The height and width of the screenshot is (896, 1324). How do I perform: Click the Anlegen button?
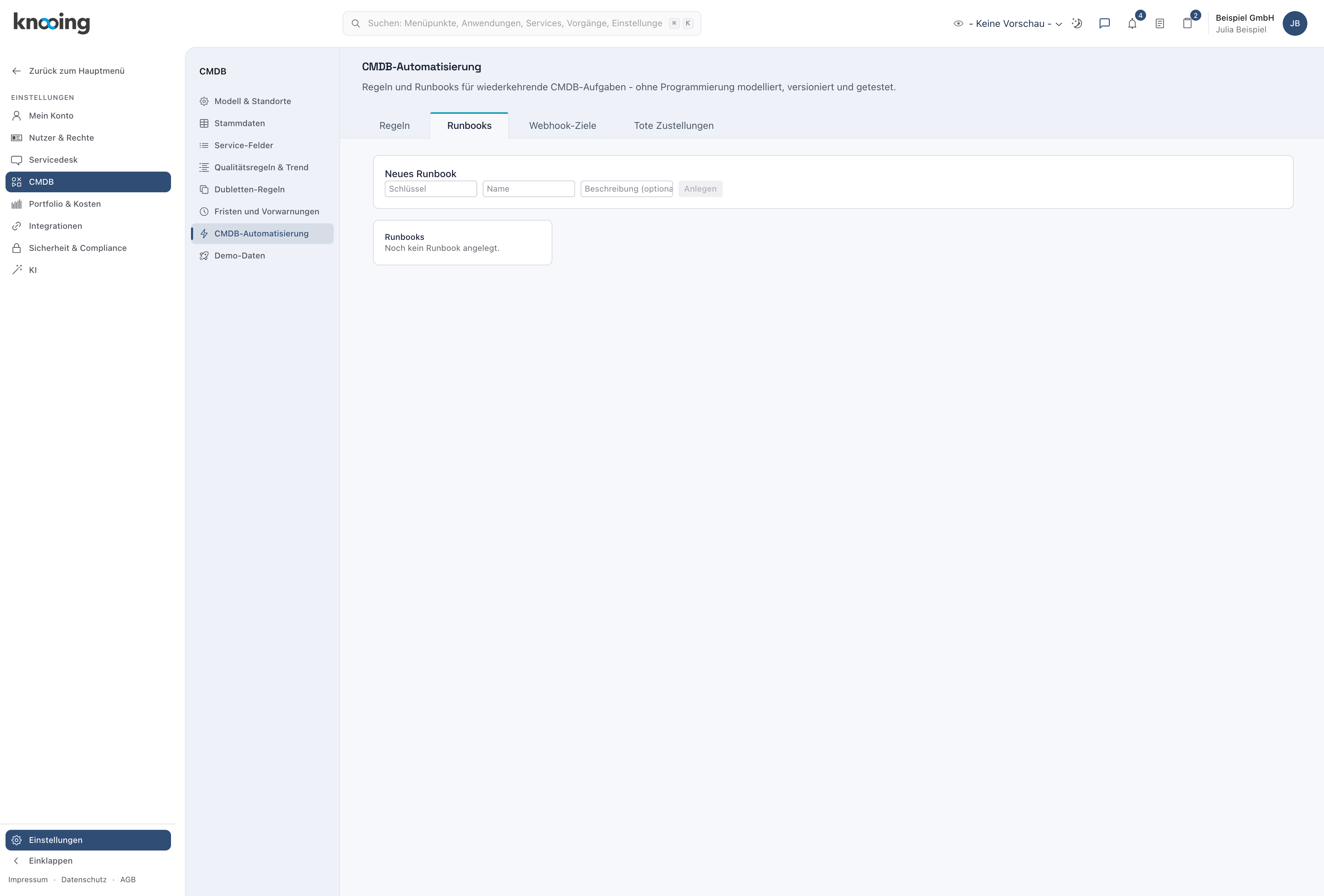[700, 189]
